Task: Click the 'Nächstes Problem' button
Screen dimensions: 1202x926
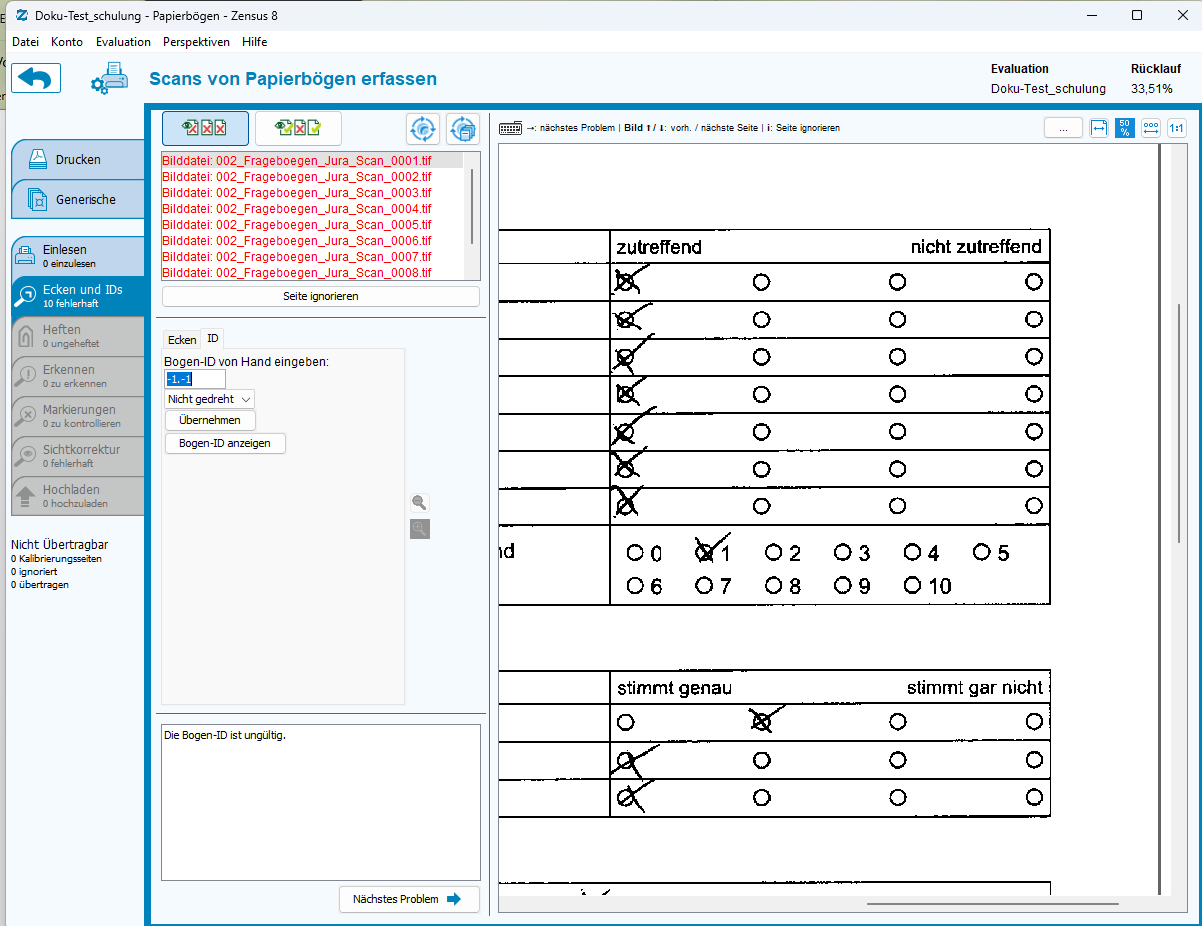Action: click(408, 899)
